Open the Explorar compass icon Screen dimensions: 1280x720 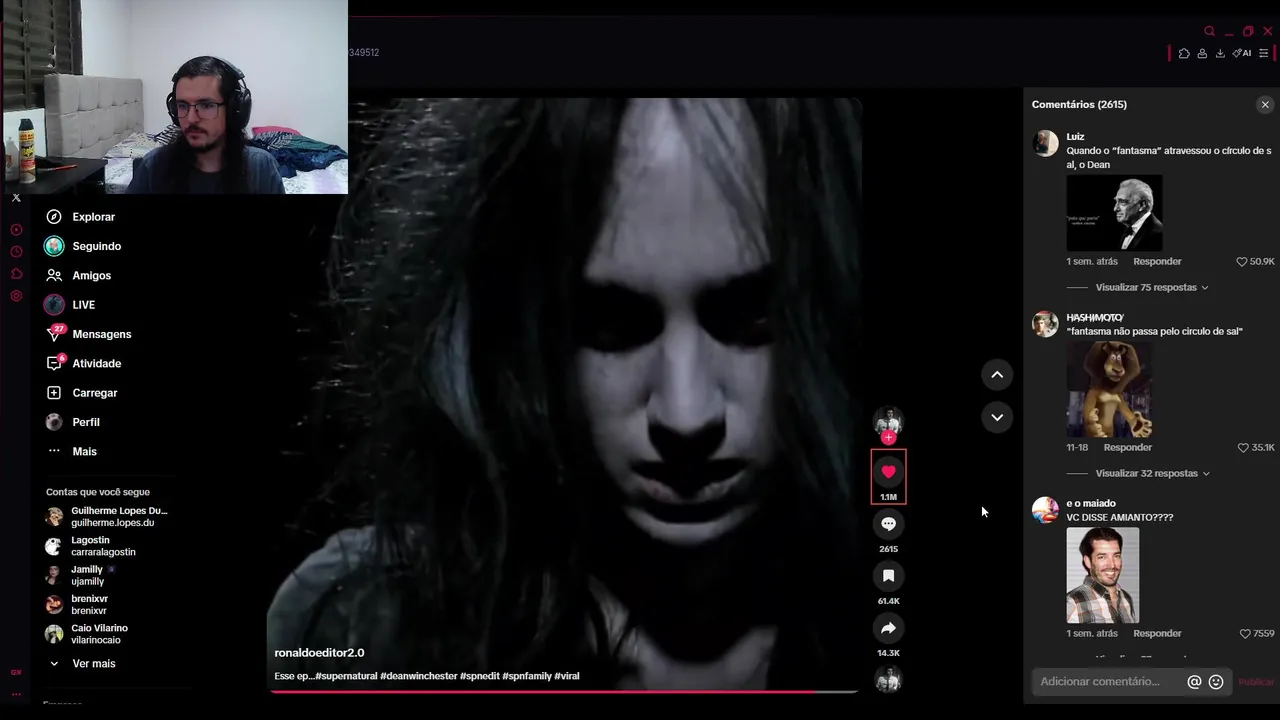tap(54, 217)
